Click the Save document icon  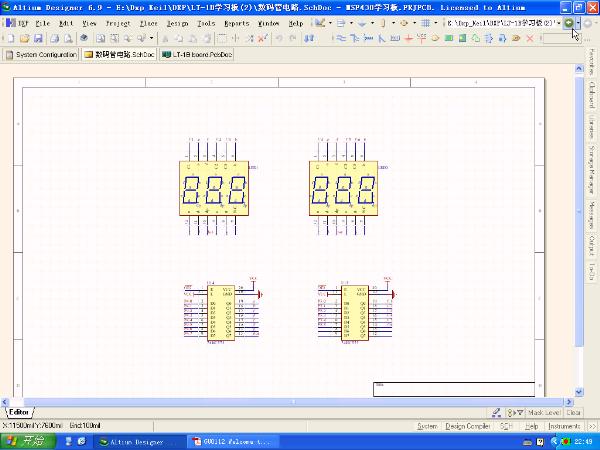tap(37, 38)
